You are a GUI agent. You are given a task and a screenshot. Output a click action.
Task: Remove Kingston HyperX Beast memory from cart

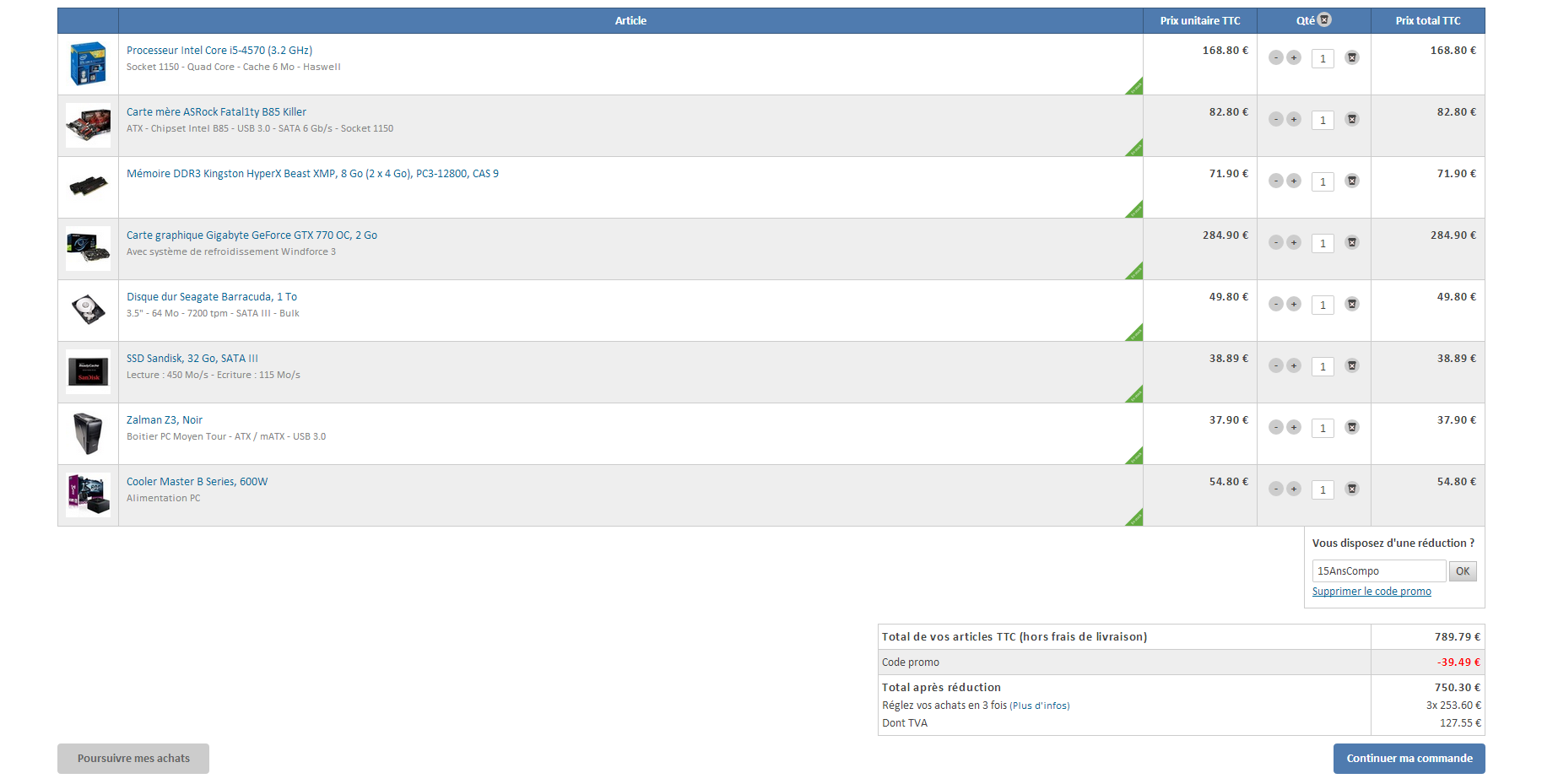click(1352, 181)
